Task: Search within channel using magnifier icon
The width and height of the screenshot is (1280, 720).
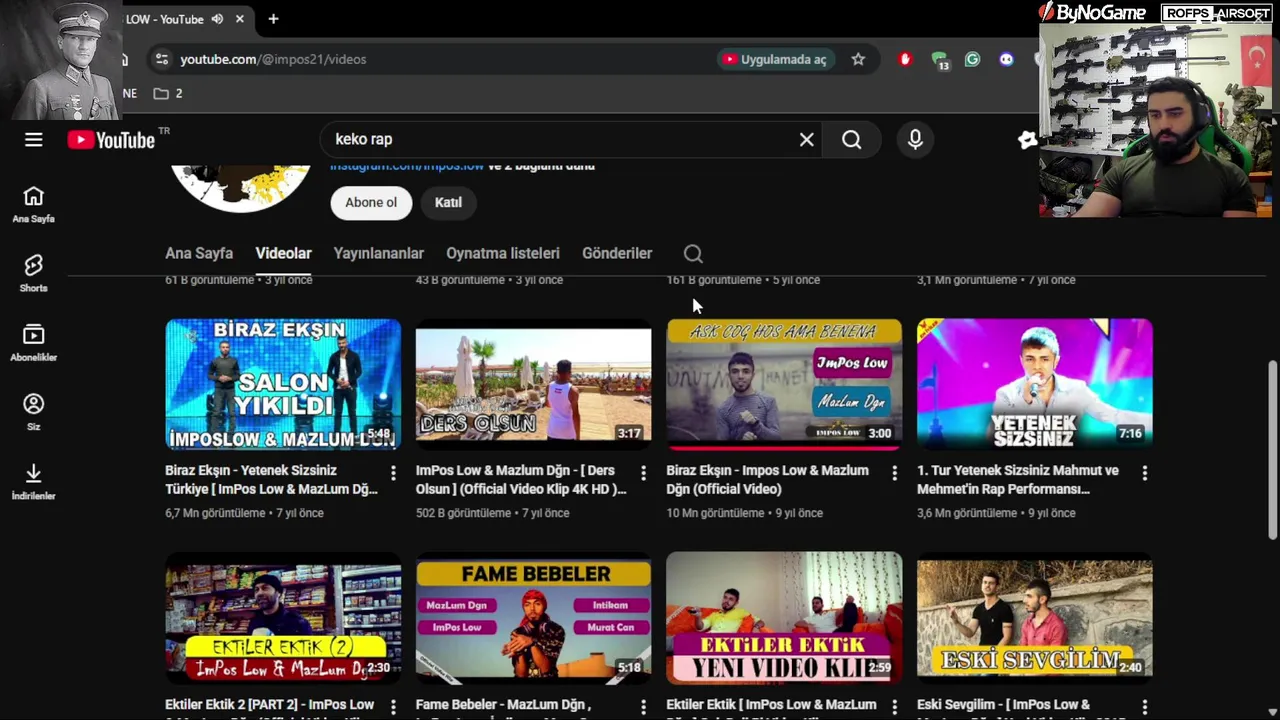Action: pos(693,254)
